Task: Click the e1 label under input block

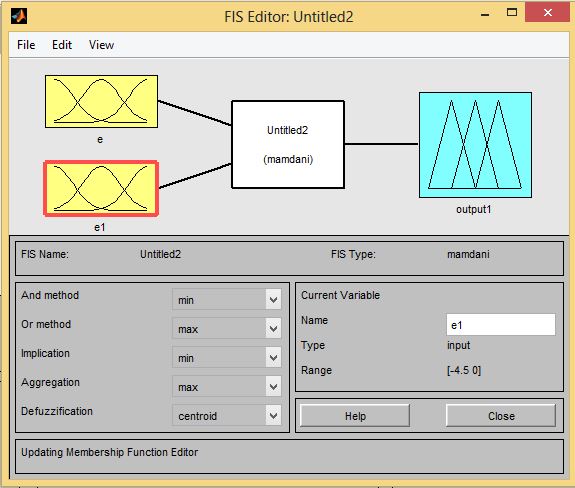Action: [100, 227]
